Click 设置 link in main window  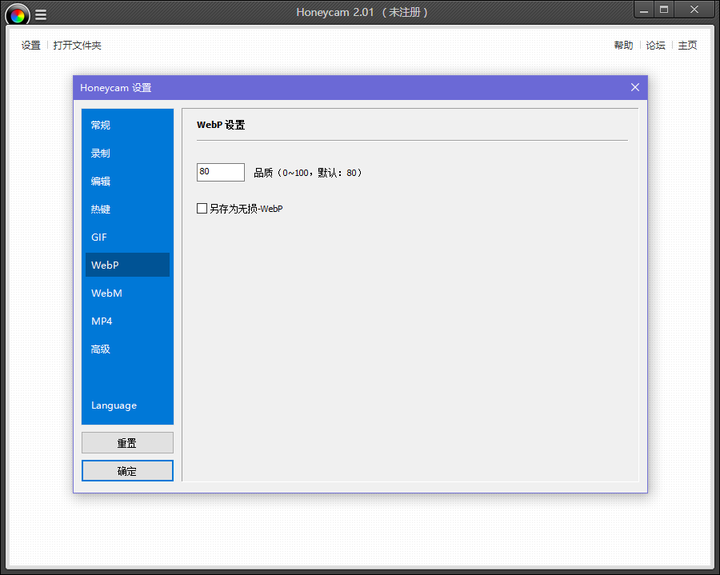[31, 45]
